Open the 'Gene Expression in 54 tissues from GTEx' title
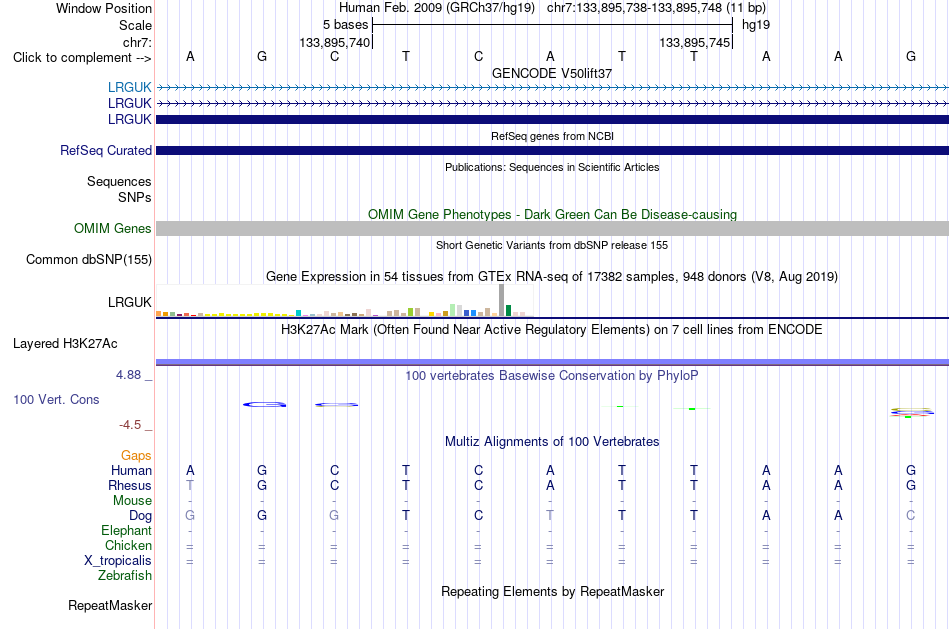950x629 pixels. [x=552, y=276]
